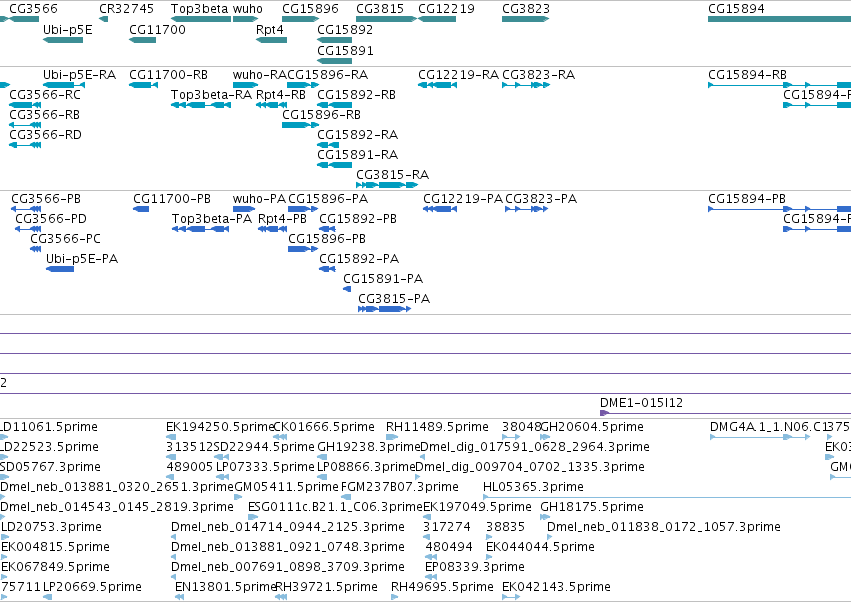This screenshot has height=602, width=851.
Task: Click the CG3823 gene label
Action: point(526,9)
